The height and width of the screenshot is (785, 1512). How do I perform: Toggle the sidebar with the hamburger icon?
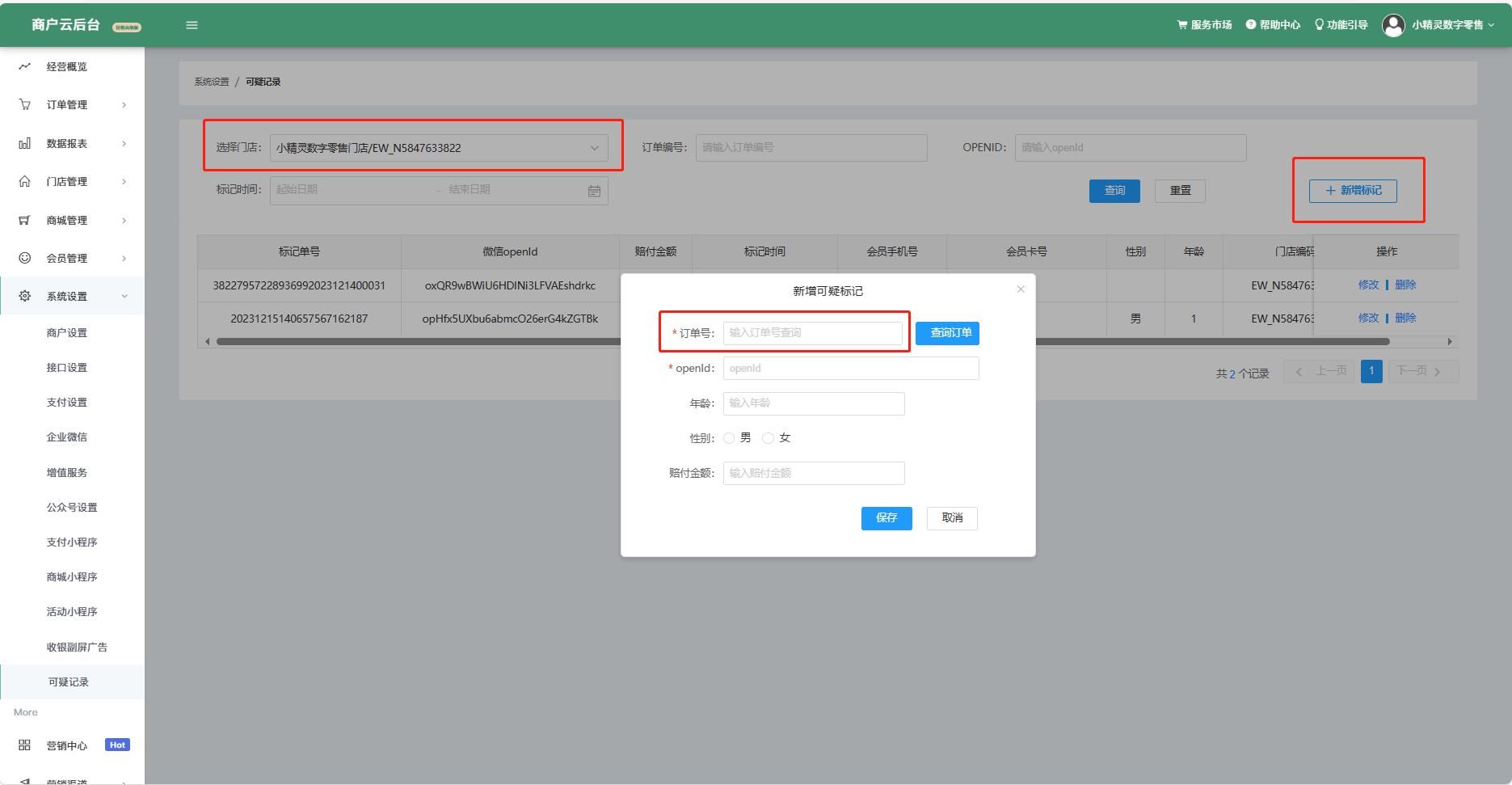(x=192, y=25)
